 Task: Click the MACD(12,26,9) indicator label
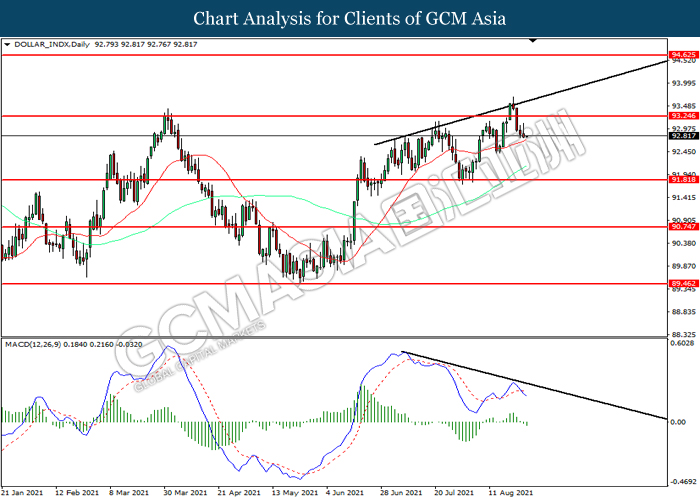pyautogui.click(x=34, y=345)
